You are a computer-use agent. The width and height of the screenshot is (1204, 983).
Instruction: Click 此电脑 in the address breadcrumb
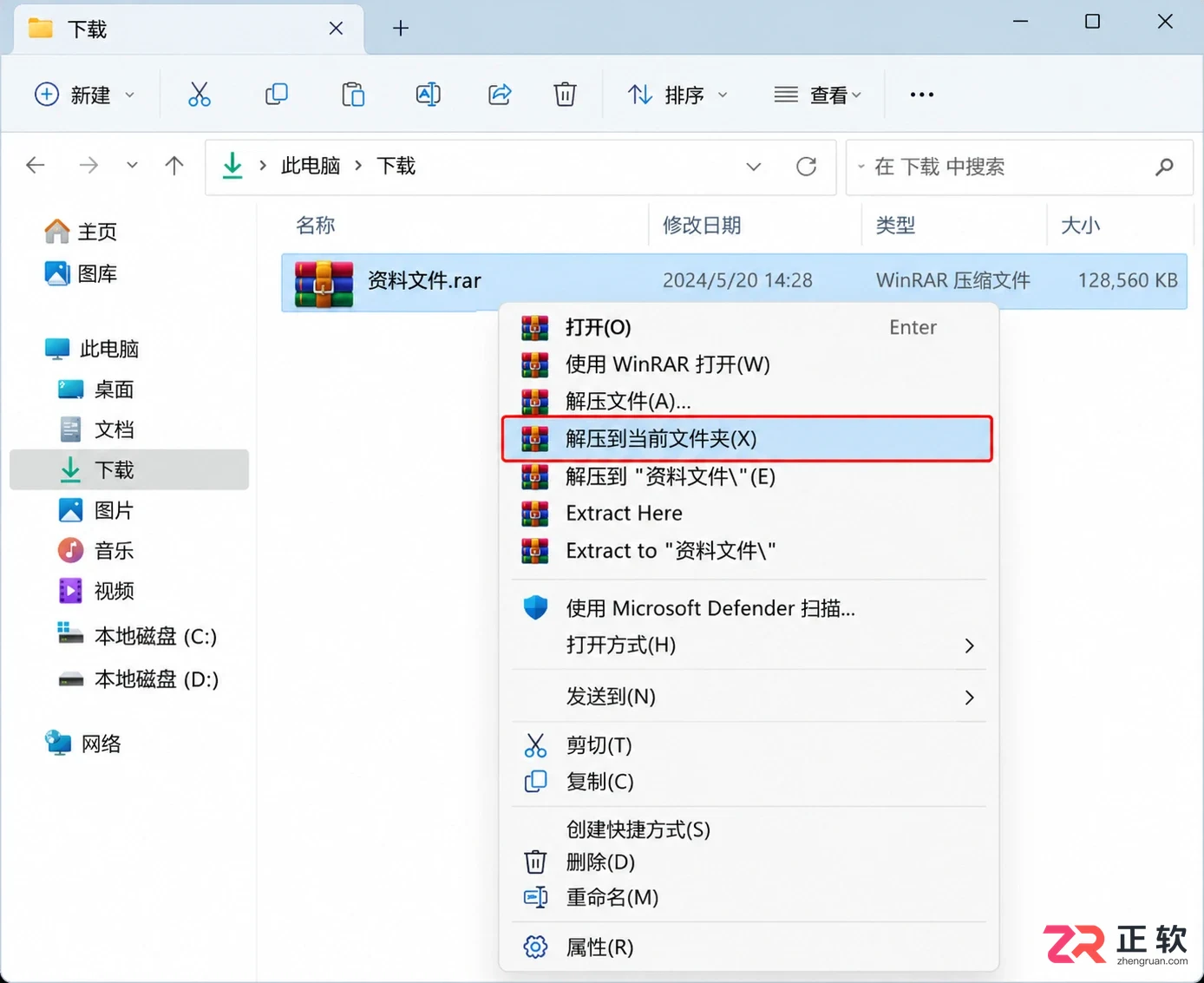pos(311,166)
